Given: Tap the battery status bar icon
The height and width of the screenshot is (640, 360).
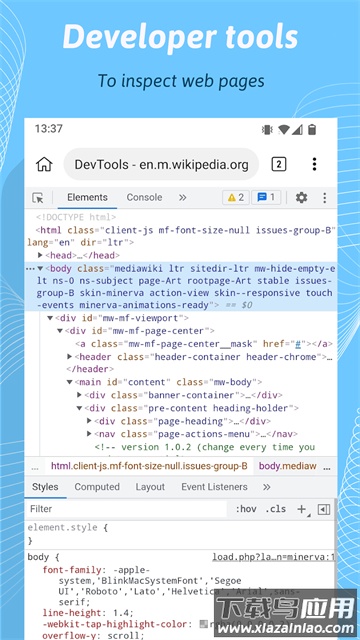Looking at the screenshot, I should coord(312,130).
